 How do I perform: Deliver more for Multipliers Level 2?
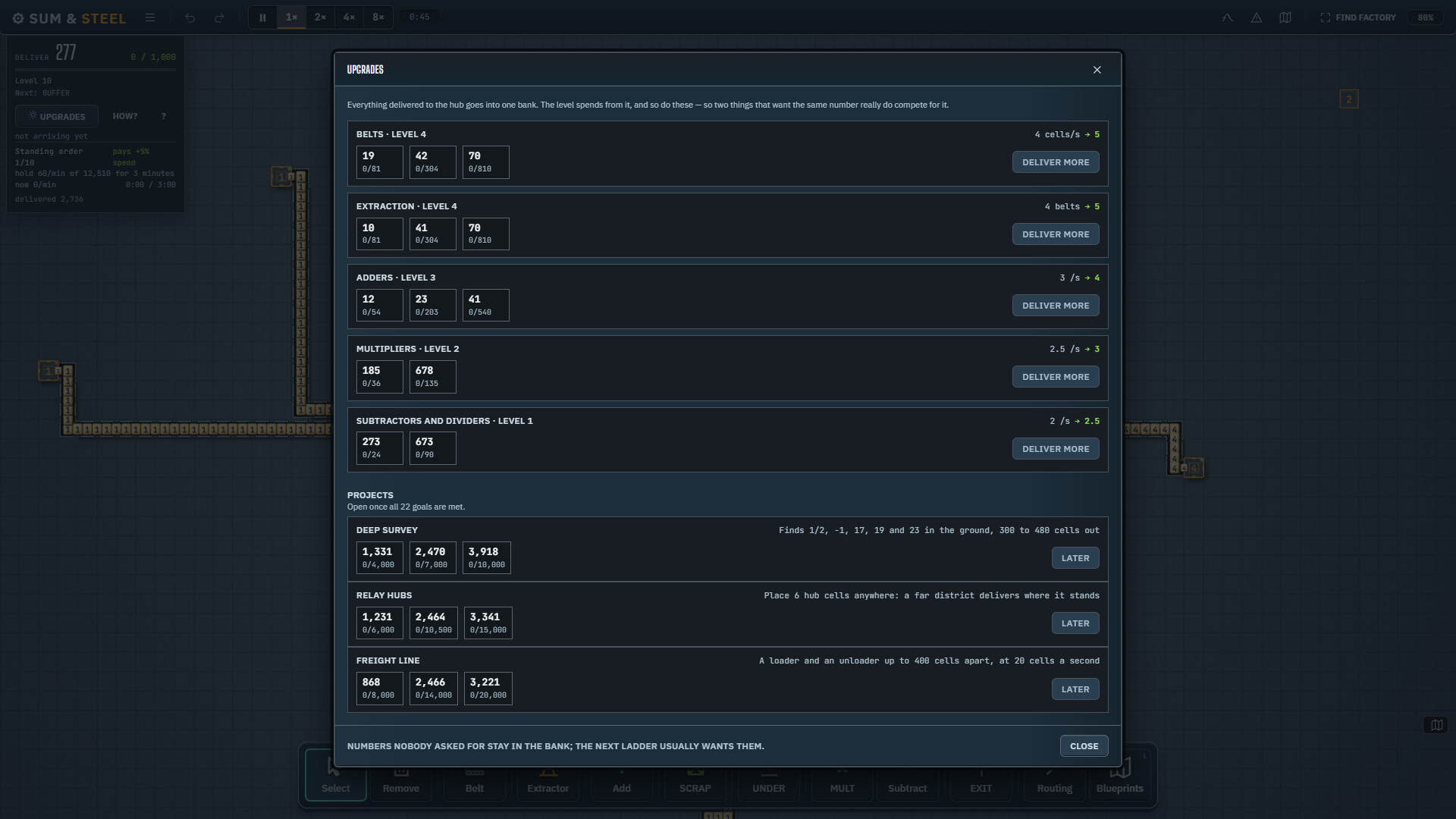tap(1056, 377)
